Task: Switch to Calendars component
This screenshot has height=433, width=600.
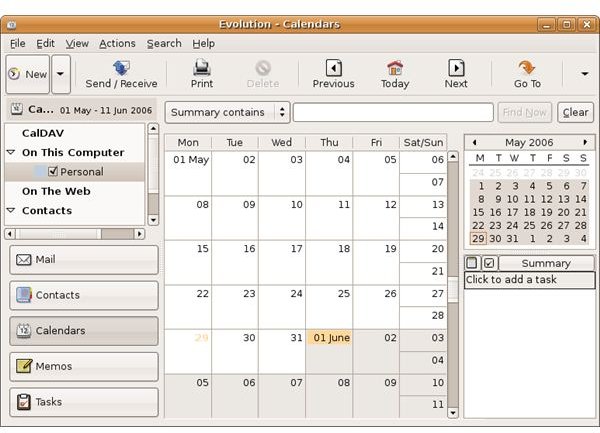Action: pos(84,331)
